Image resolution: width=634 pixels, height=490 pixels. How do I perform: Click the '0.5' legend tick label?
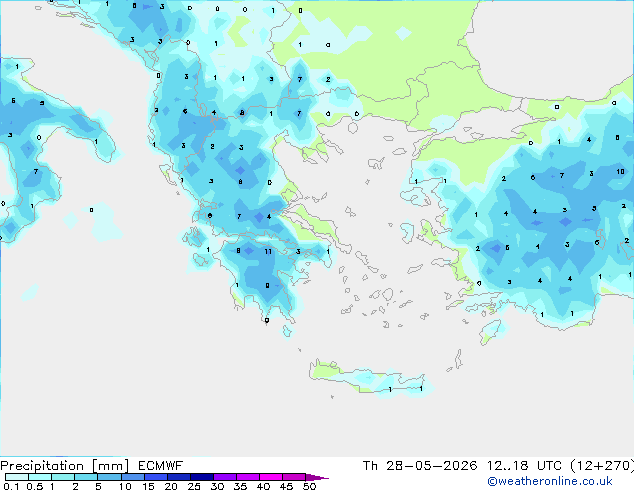point(35,486)
